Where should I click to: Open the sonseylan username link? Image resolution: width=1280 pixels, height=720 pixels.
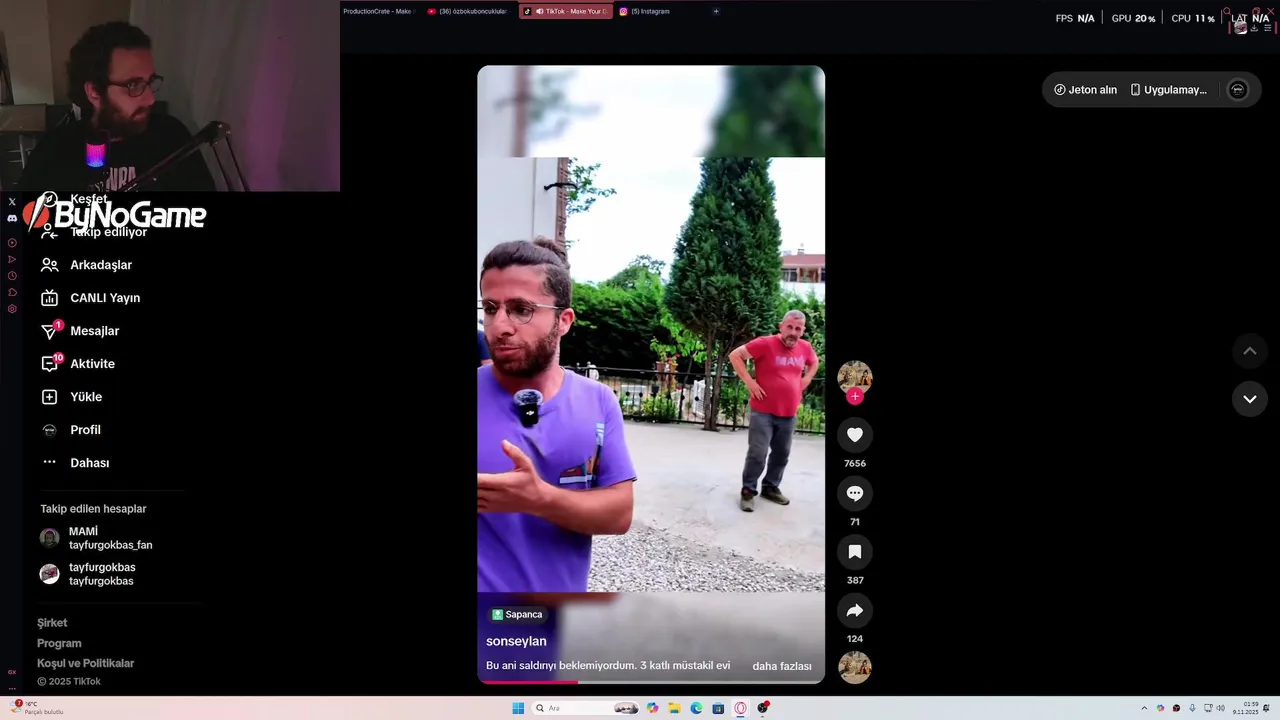pos(516,641)
